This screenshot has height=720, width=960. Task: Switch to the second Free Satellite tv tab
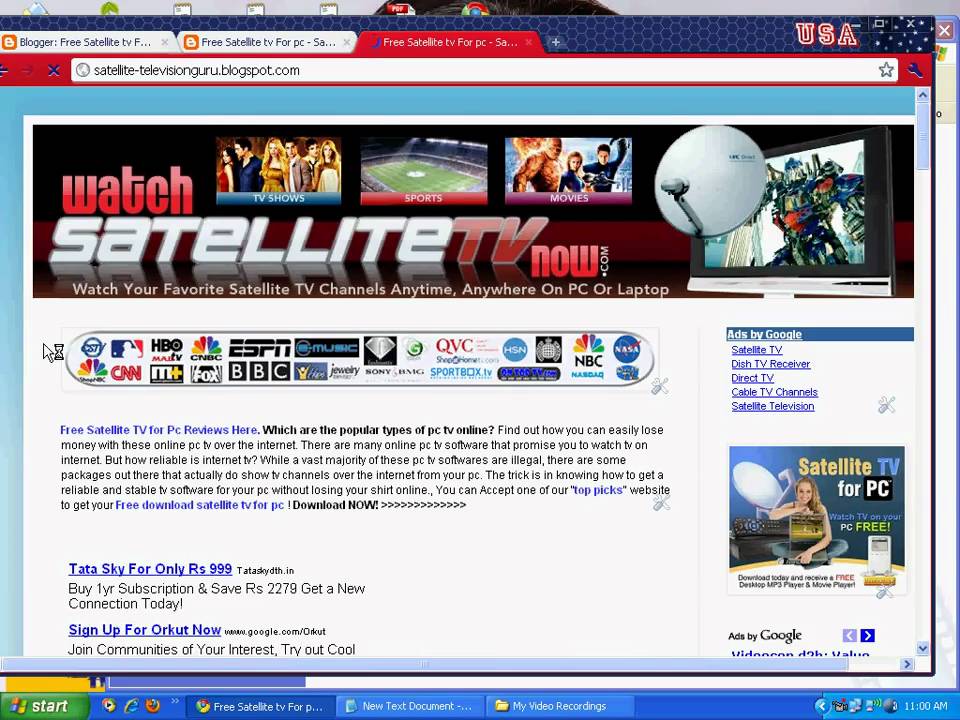pyautogui.click(x=268, y=42)
